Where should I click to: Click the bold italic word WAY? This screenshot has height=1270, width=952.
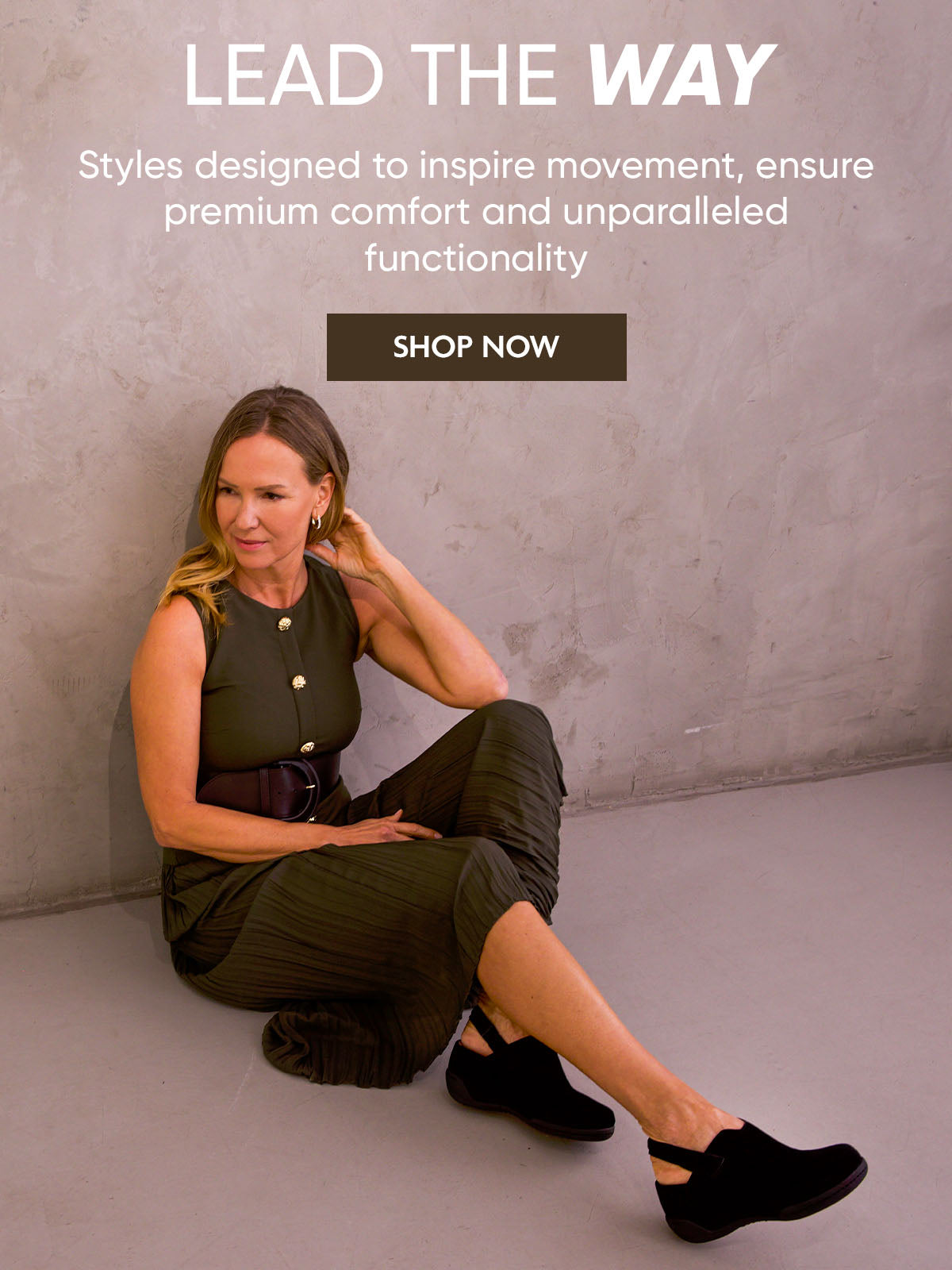click(x=681, y=75)
